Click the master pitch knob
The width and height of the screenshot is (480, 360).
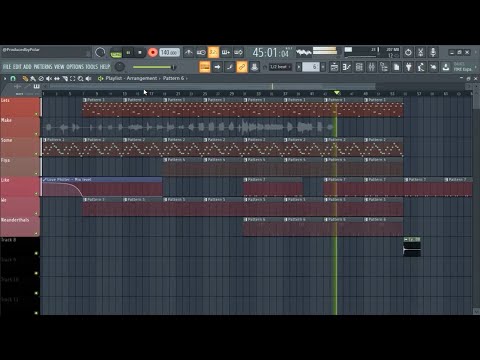click(x=119, y=67)
